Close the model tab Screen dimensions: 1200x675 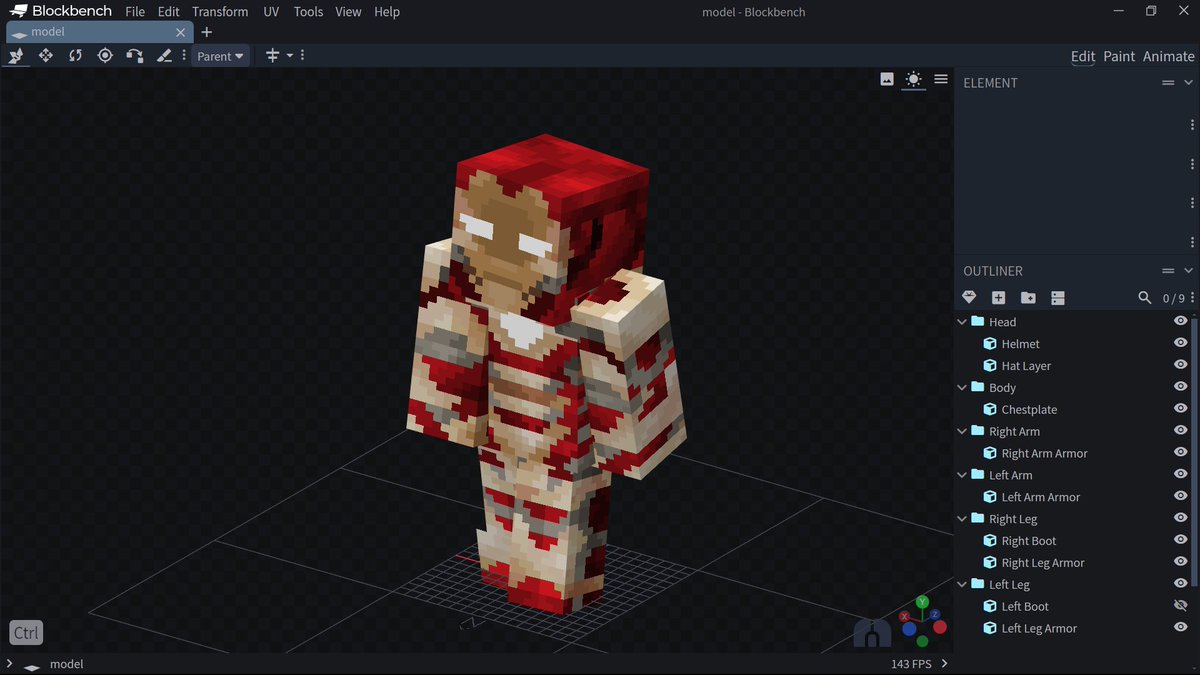181,32
